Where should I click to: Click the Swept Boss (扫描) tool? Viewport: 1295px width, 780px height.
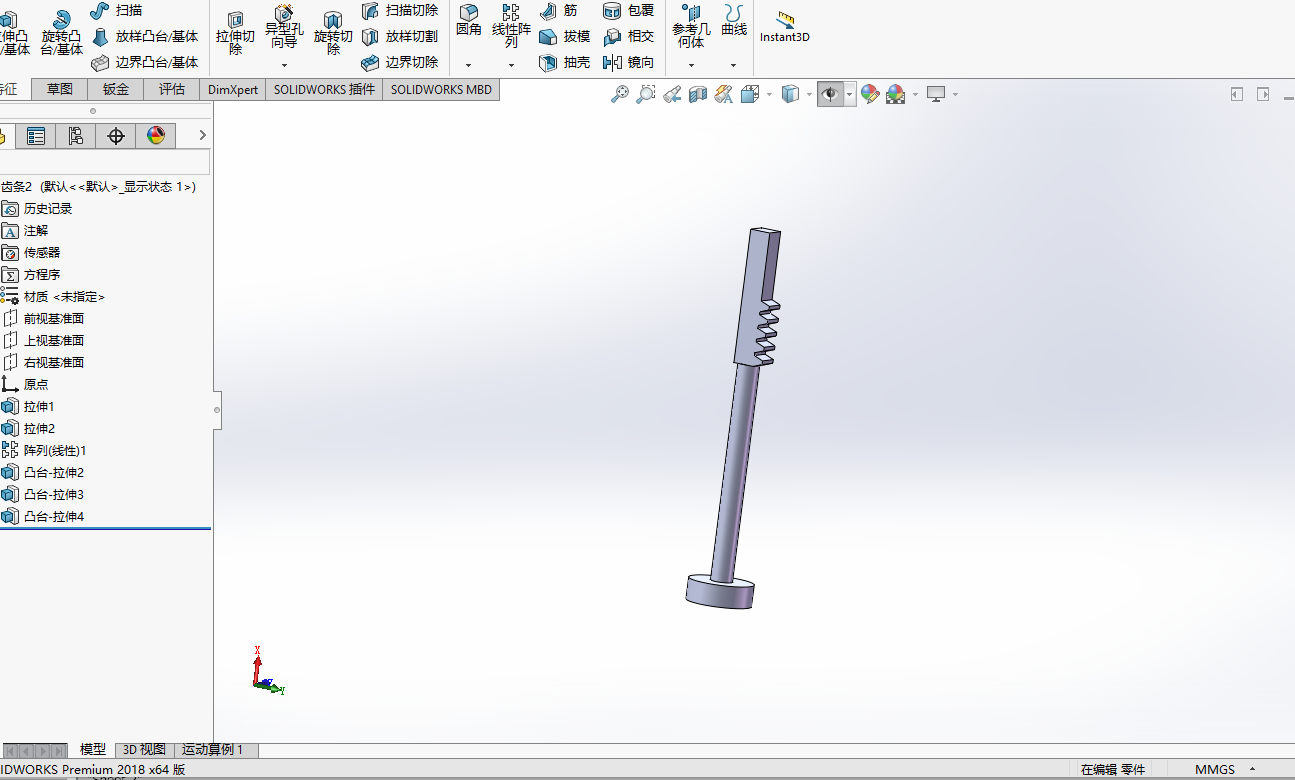(x=116, y=10)
